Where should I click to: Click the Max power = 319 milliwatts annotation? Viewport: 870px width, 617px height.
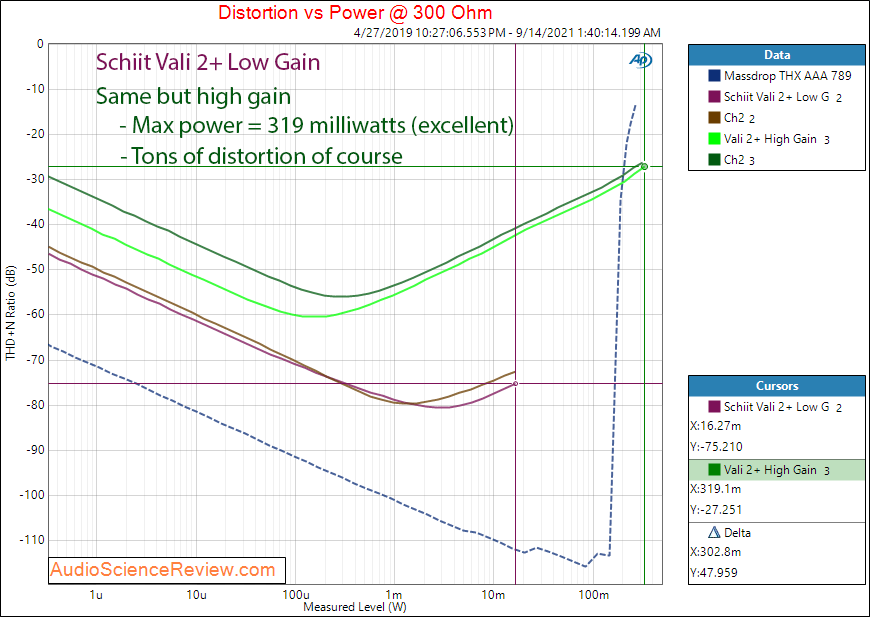click(x=317, y=125)
